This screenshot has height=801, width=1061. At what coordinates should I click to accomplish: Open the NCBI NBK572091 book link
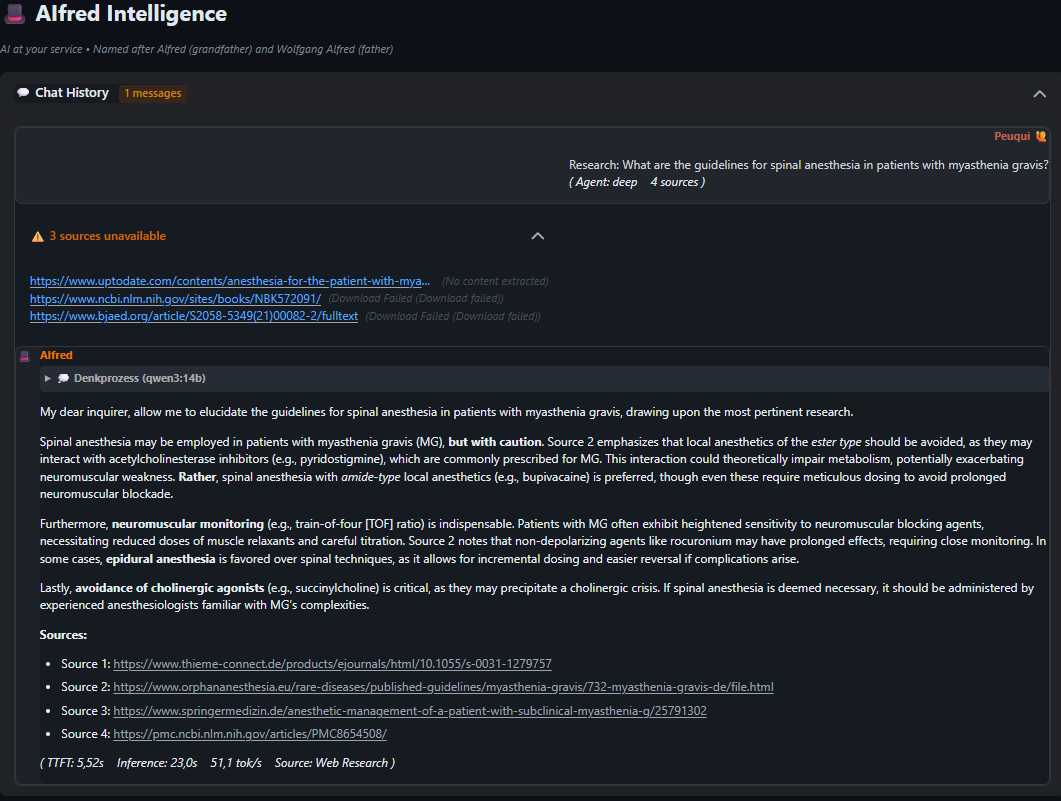click(x=175, y=298)
